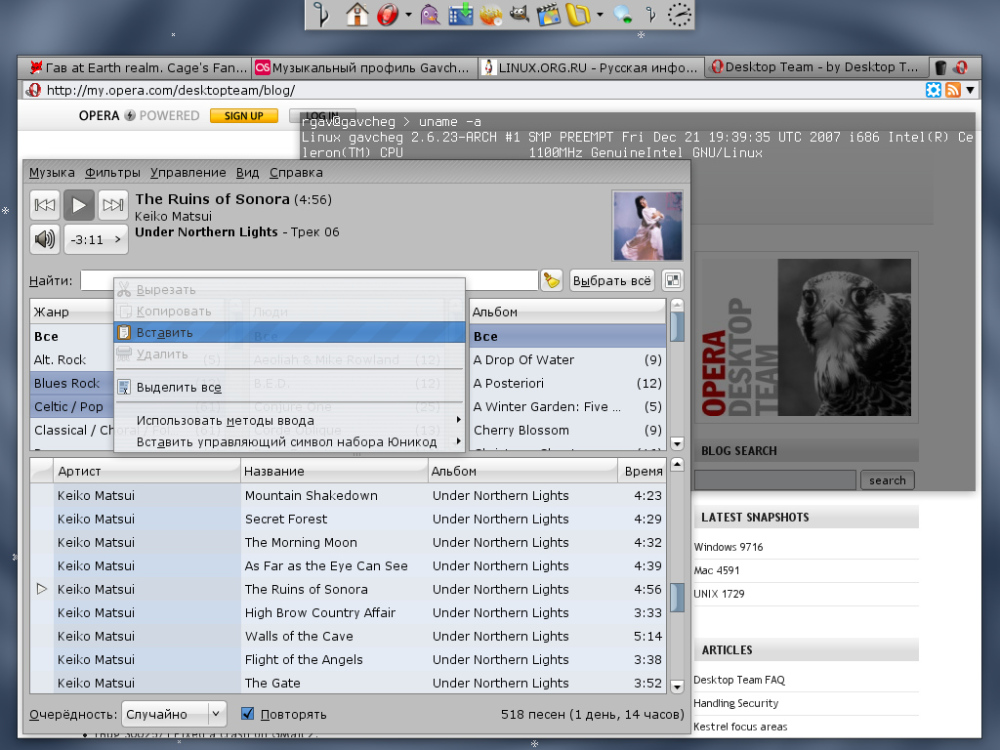Image resolution: width=1000 pixels, height=750 pixels.
Task: Click the play button in the player
Action: pyautogui.click(x=78, y=205)
